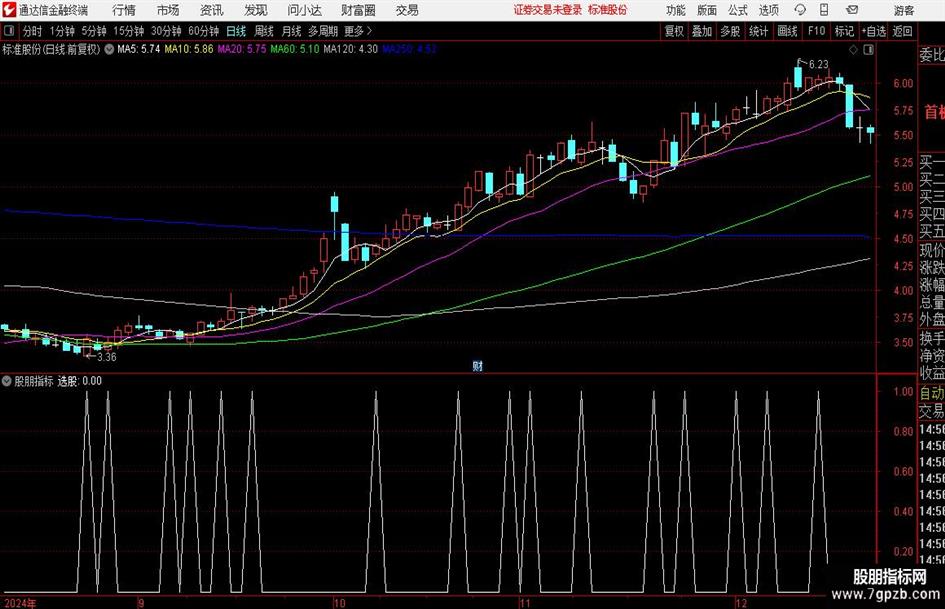Screen dimensions: 945x609
Task: Click the MA120: 4.30 label
Action: click(x=351, y=49)
